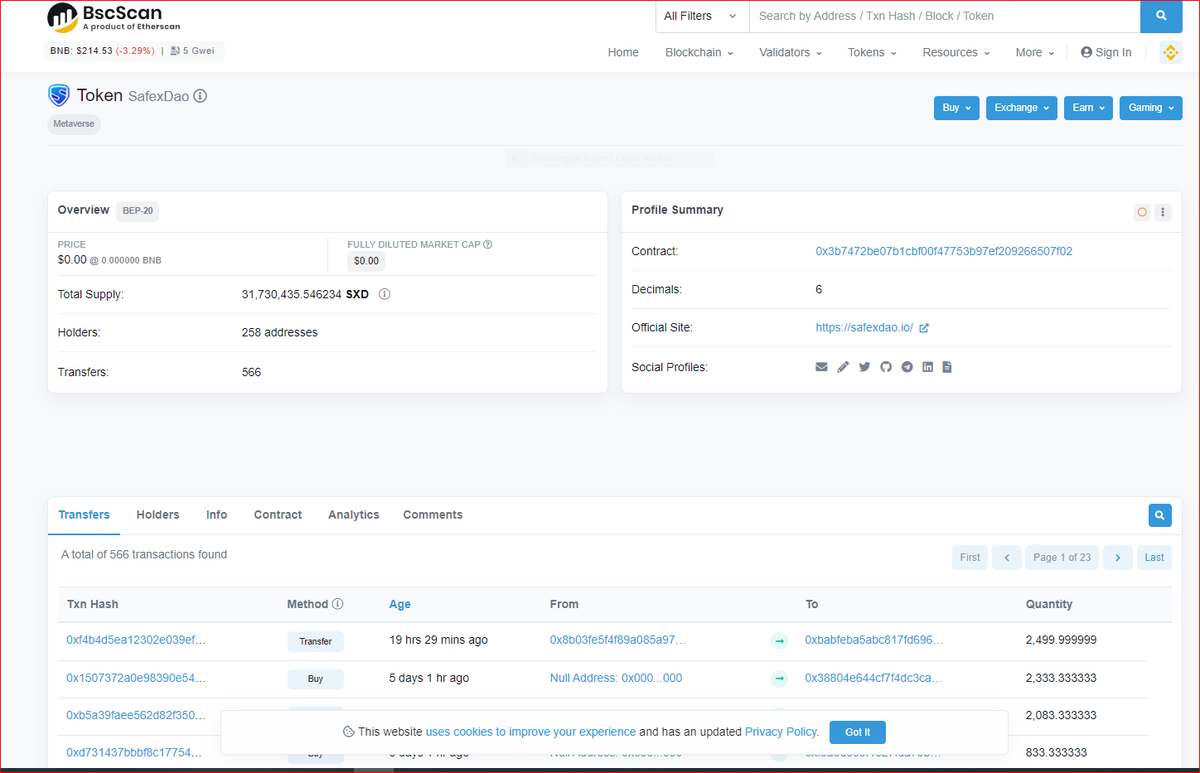Open the Comments tab
1200x773 pixels.
click(433, 515)
